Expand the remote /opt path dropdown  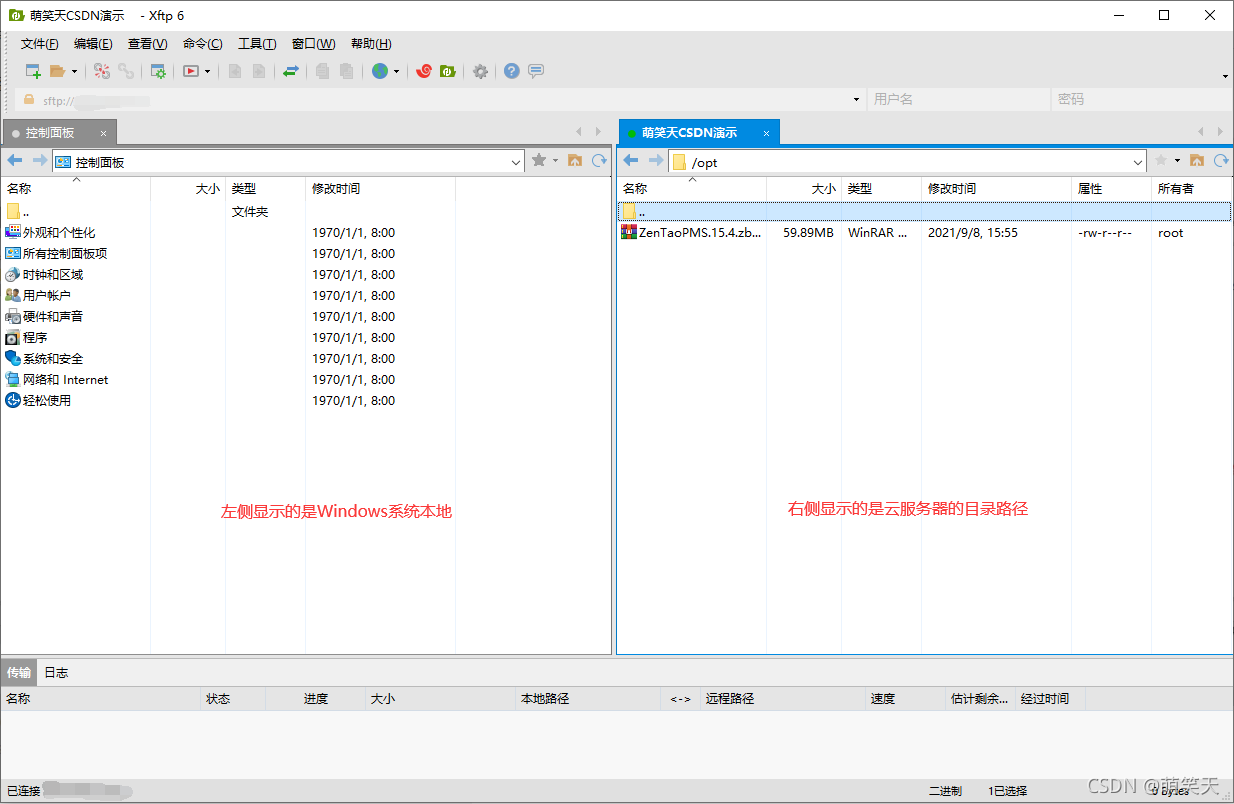coord(1138,162)
